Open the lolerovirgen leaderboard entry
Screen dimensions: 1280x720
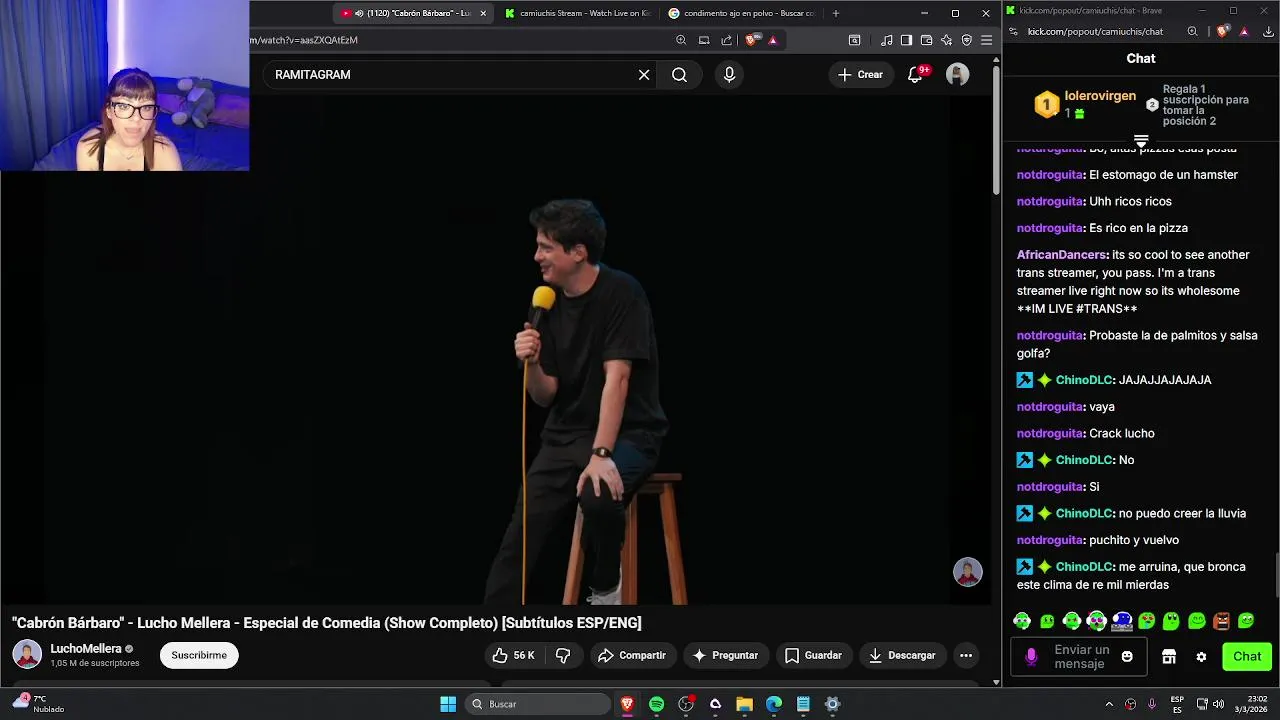(1086, 104)
